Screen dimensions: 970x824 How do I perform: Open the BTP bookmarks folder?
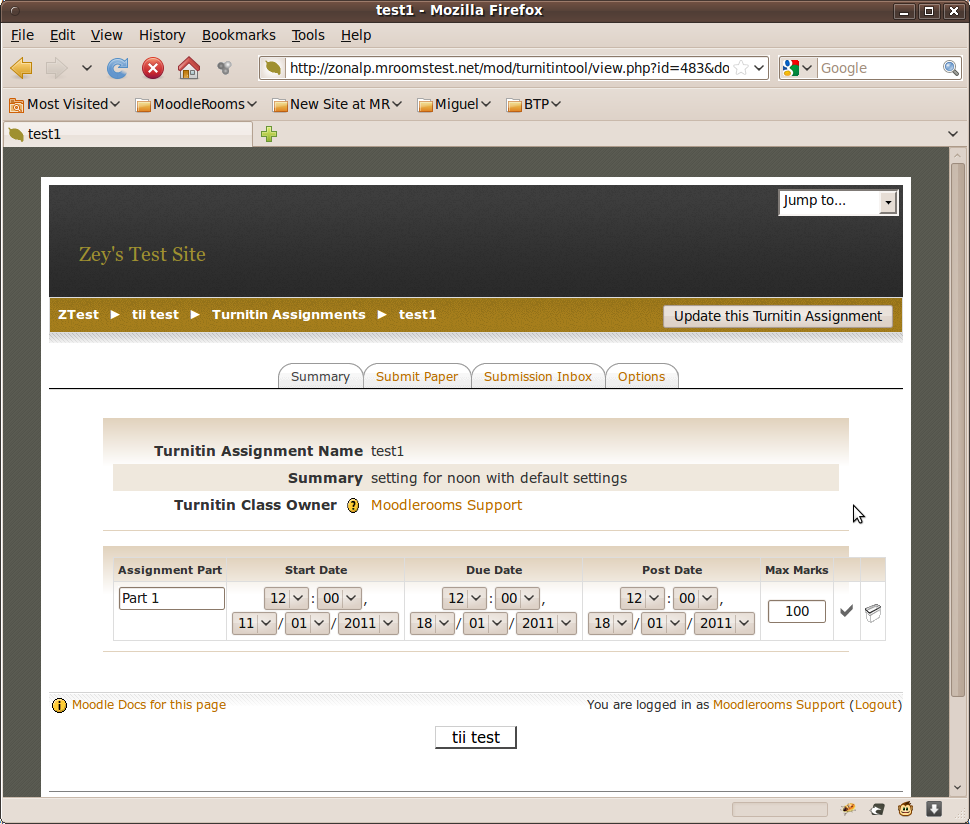[534, 105]
